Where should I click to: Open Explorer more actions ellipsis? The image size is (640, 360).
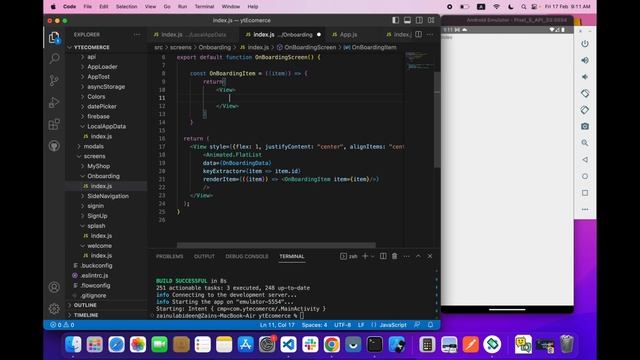coord(137,35)
